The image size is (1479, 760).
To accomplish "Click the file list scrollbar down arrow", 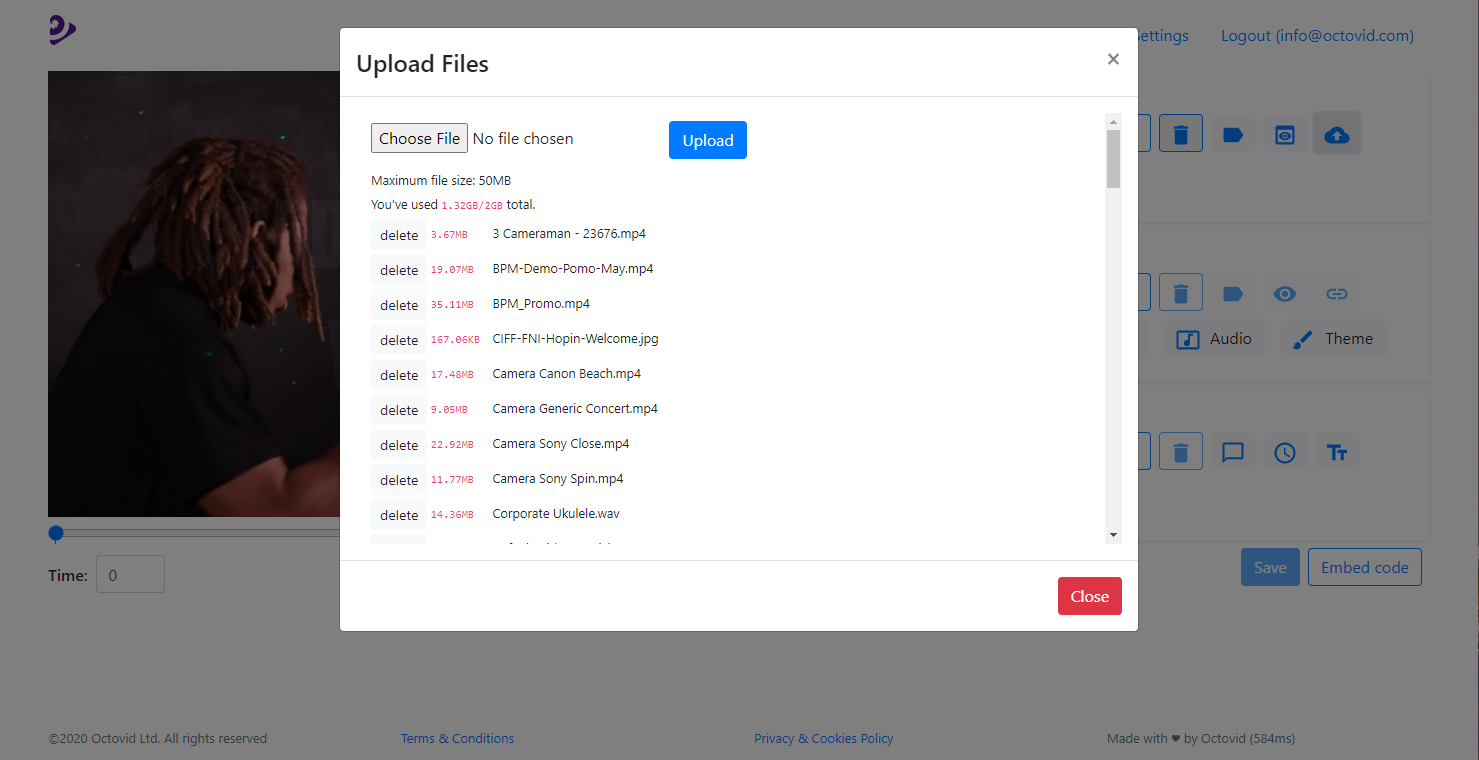I will pyautogui.click(x=1113, y=535).
